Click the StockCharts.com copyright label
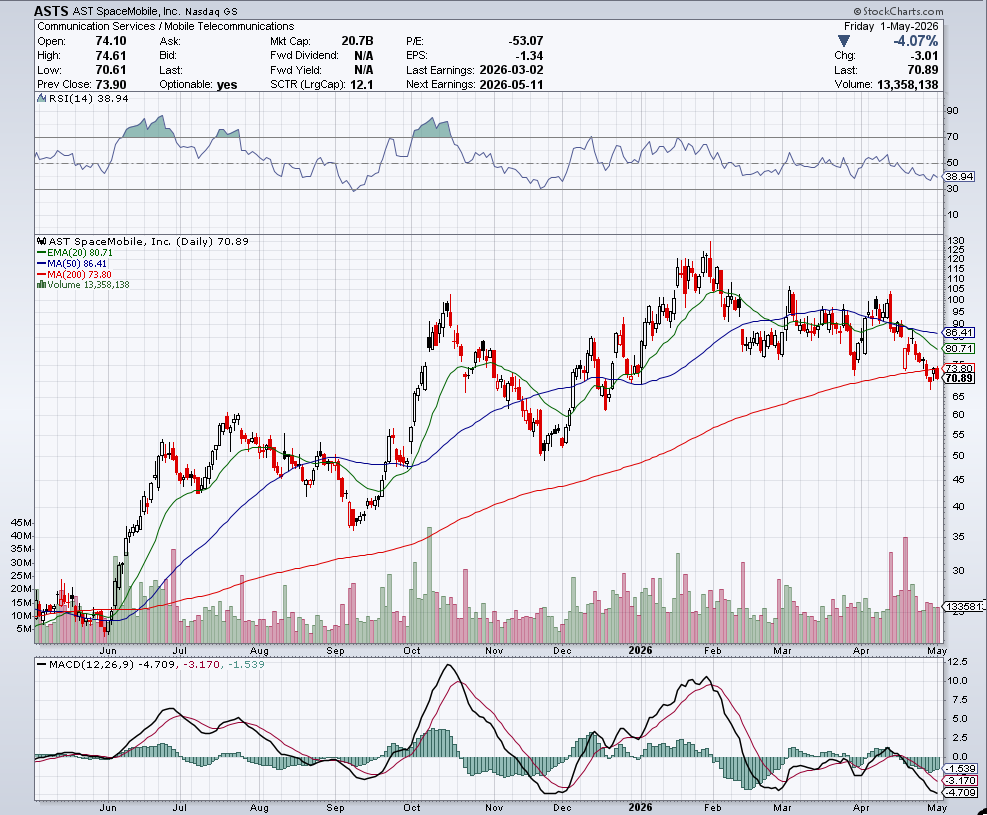The image size is (987, 815). pos(898,11)
